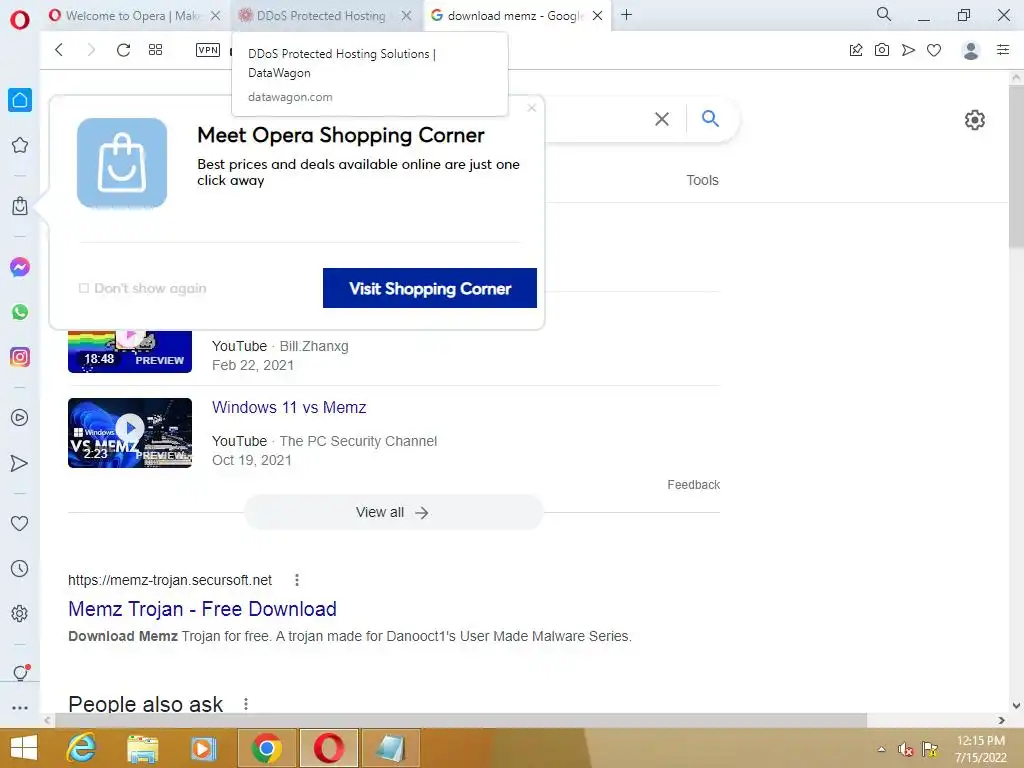The width and height of the screenshot is (1024, 768).
Task: Tick the Don't show again checkbox
Action: point(84,288)
